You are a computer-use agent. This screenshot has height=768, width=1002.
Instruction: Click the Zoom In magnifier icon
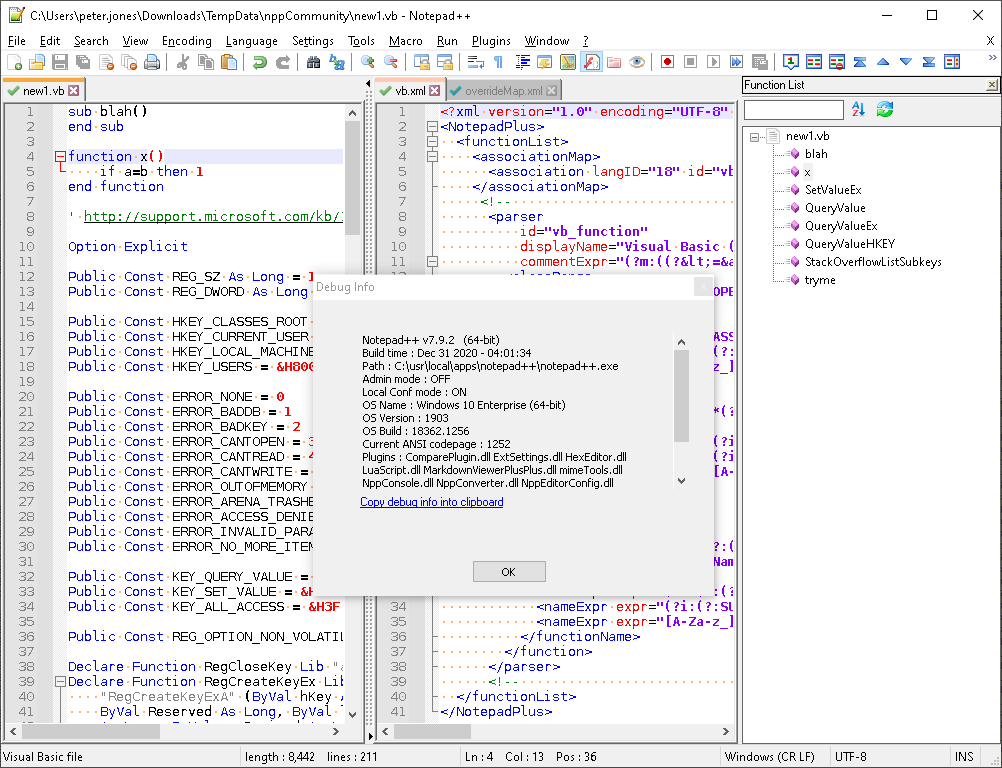point(367,62)
